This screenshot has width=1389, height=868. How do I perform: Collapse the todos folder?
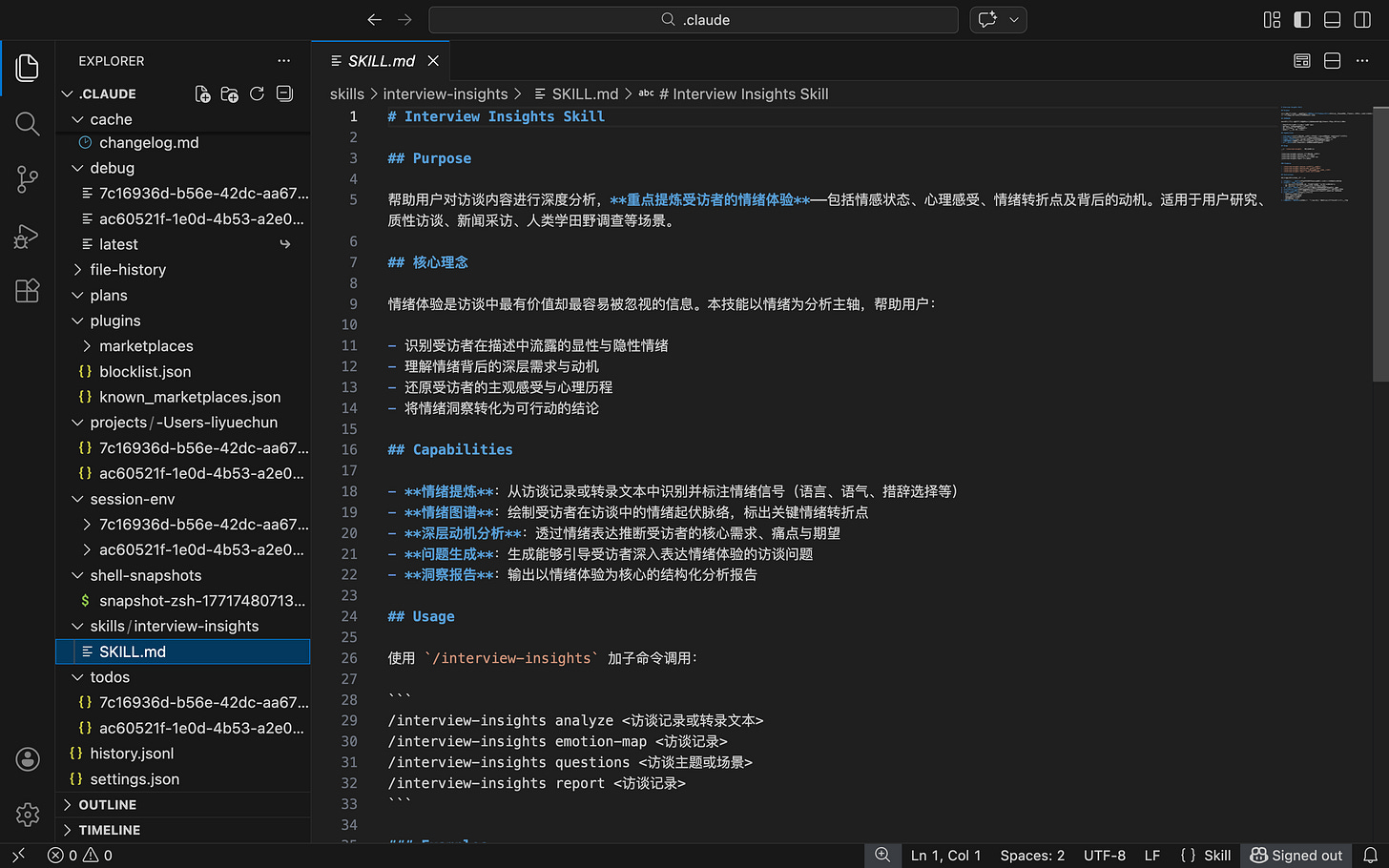pyautogui.click(x=77, y=677)
